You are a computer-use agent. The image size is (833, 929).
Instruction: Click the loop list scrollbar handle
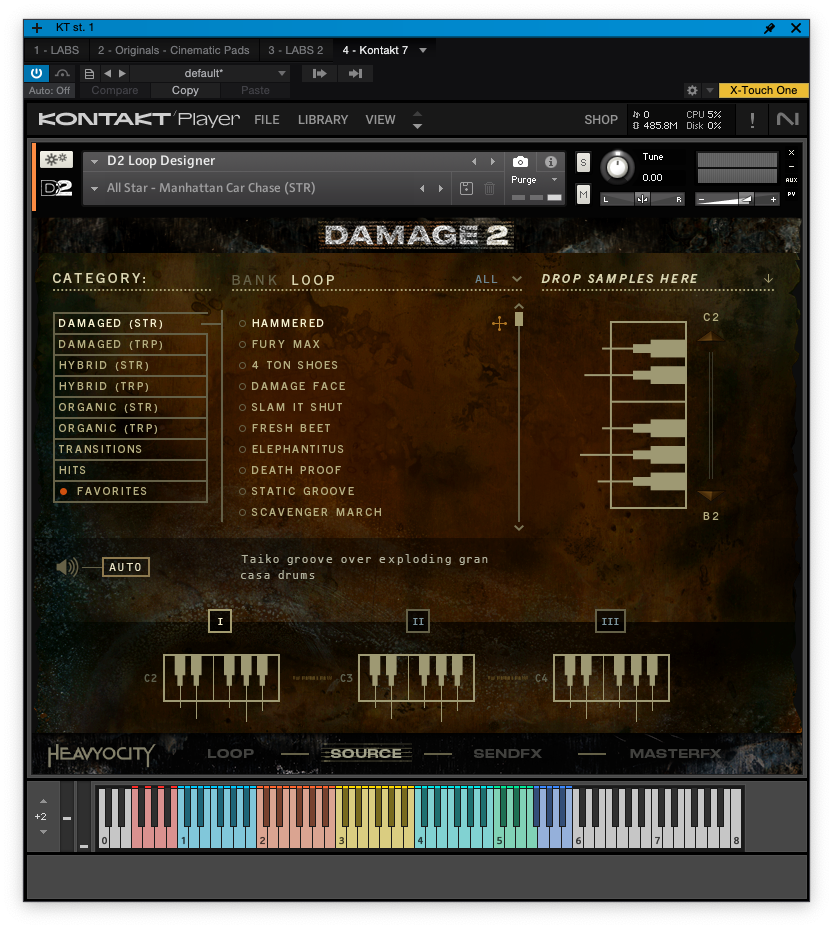[x=518, y=319]
